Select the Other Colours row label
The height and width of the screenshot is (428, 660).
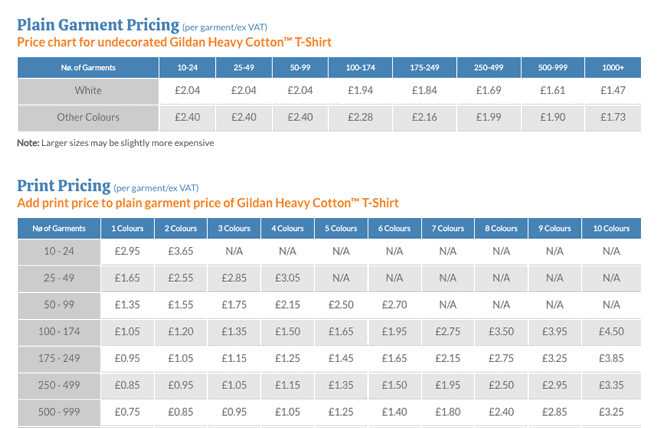pos(88,117)
